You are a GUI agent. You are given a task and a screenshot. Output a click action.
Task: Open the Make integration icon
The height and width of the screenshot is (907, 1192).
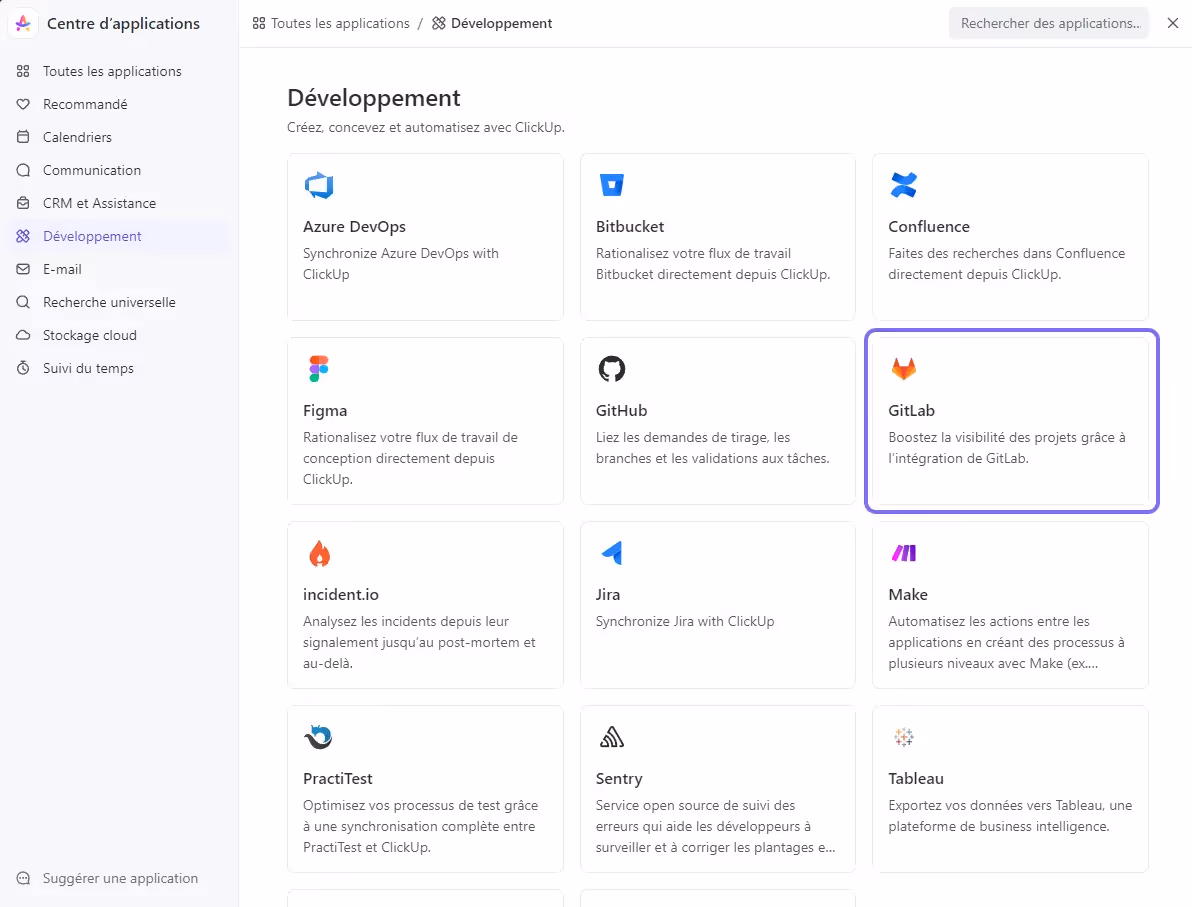[x=904, y=552]
